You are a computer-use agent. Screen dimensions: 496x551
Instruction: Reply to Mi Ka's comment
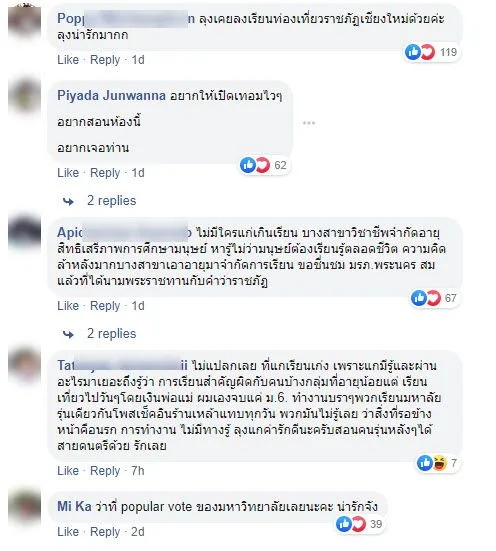tap(105, 532)
